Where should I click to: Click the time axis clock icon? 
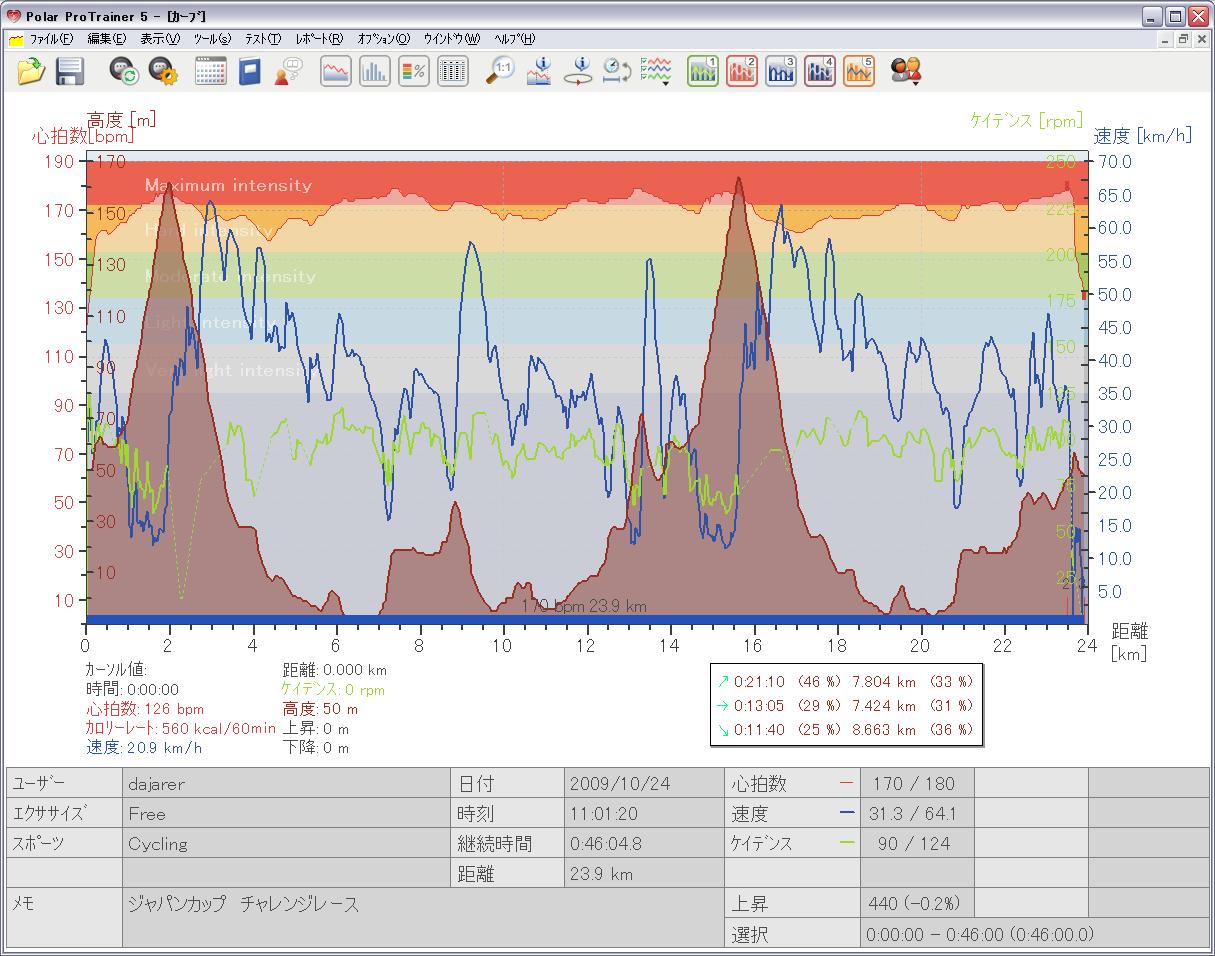coord(616,71)
